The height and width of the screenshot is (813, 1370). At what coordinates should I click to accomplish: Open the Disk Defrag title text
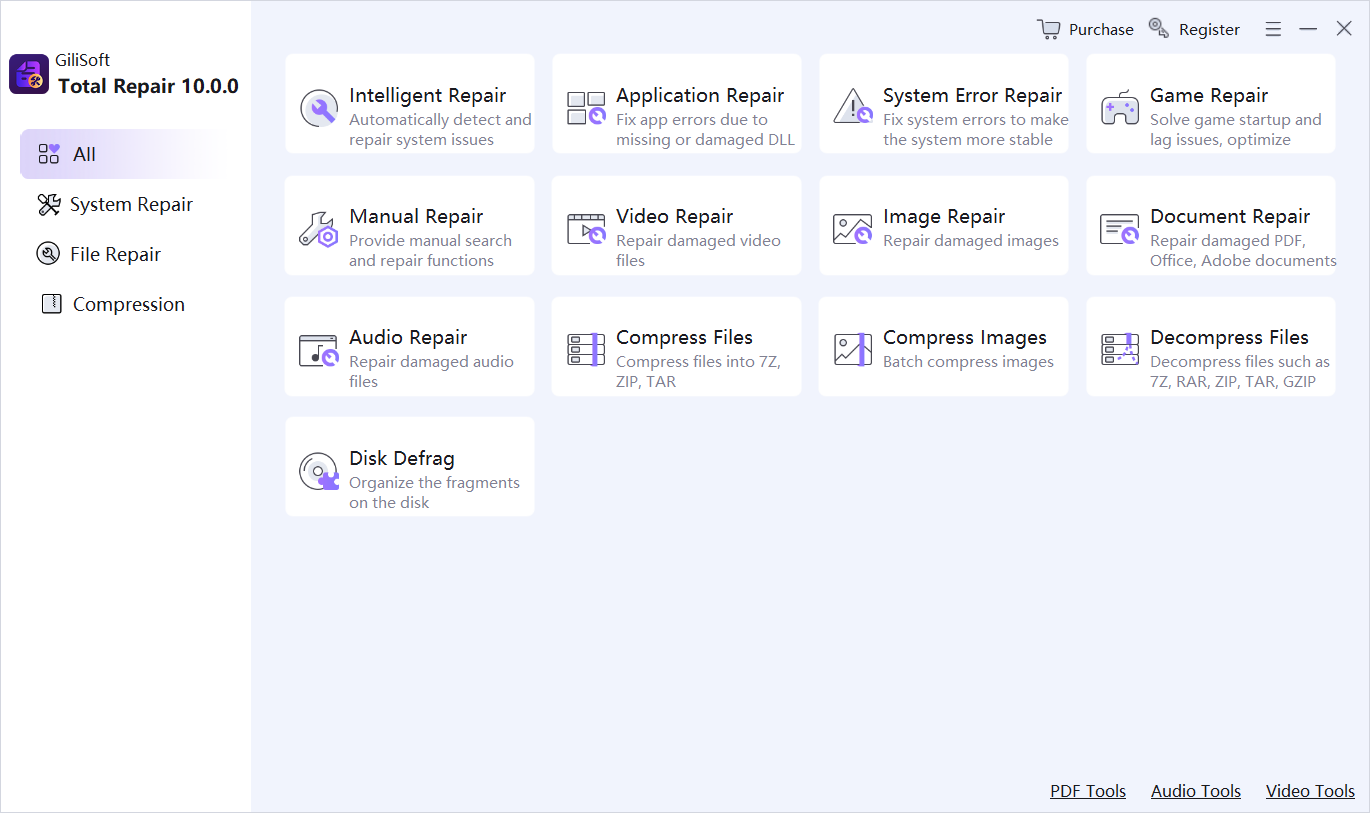[x=402, y=458]
